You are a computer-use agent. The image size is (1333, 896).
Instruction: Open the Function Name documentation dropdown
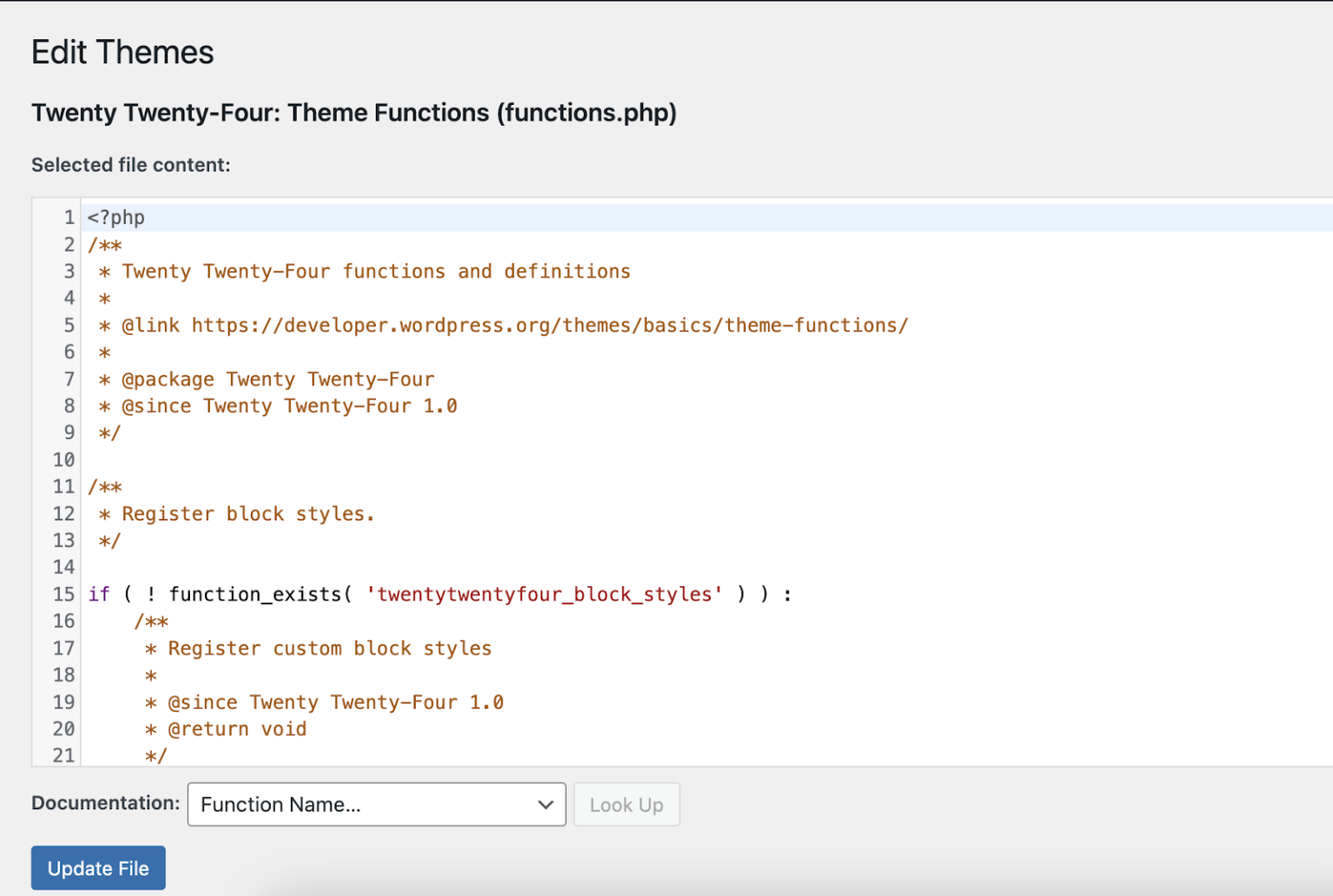pyautogui.click(x=376, y=804)
